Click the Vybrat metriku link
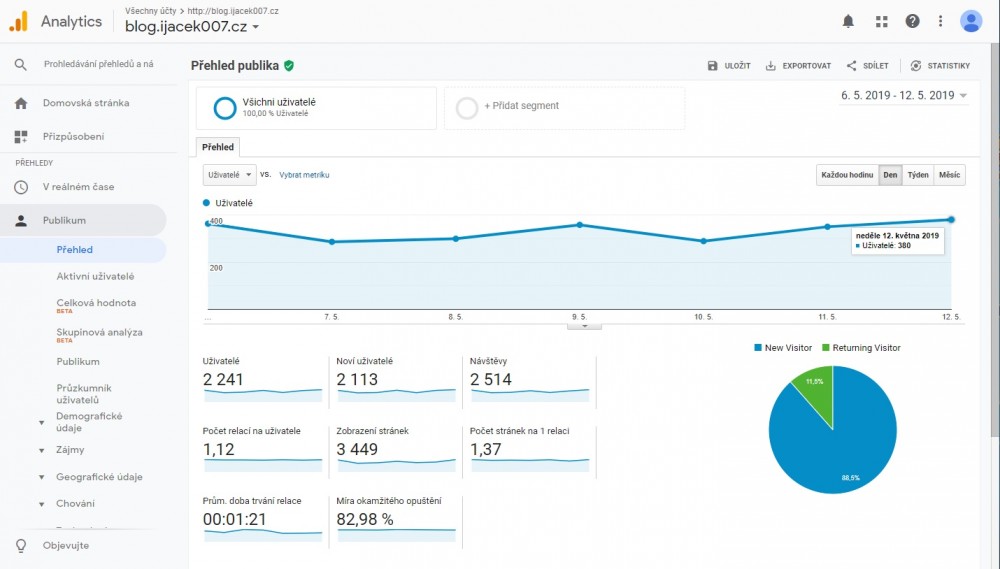 (x=304, y=175)
